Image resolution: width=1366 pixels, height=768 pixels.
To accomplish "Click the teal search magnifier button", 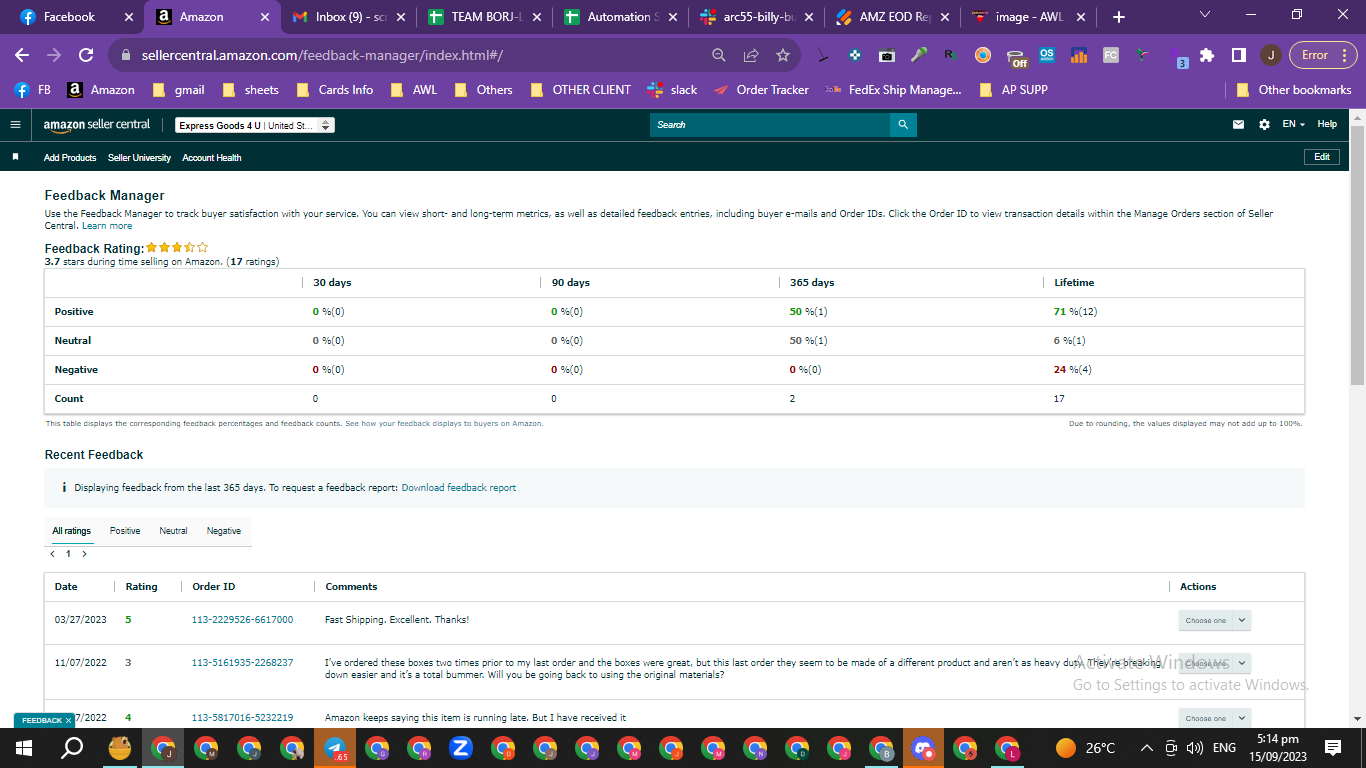I will pyautogui.click(x=903, y=125).
